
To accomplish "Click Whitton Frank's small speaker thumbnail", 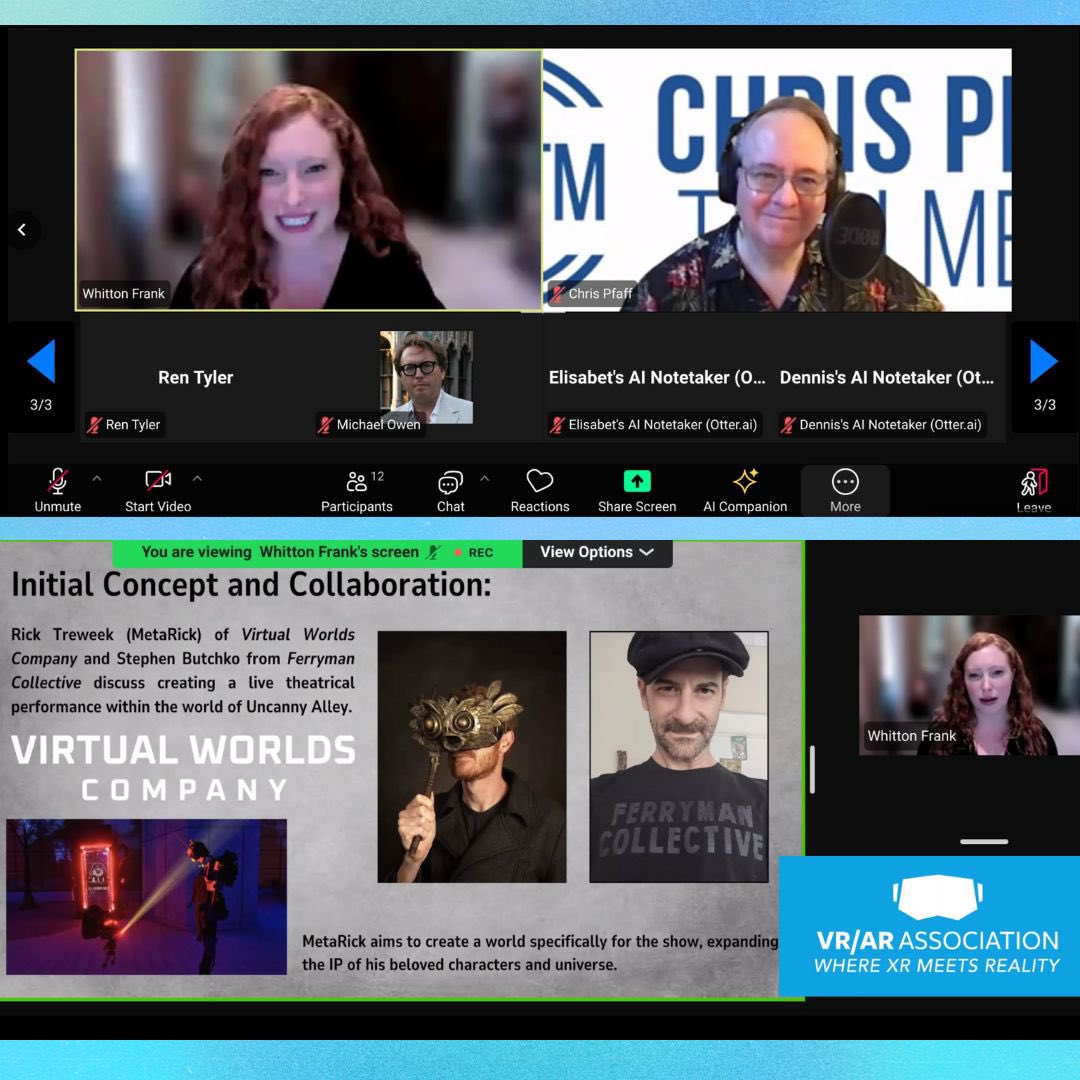I will [969, 685].
